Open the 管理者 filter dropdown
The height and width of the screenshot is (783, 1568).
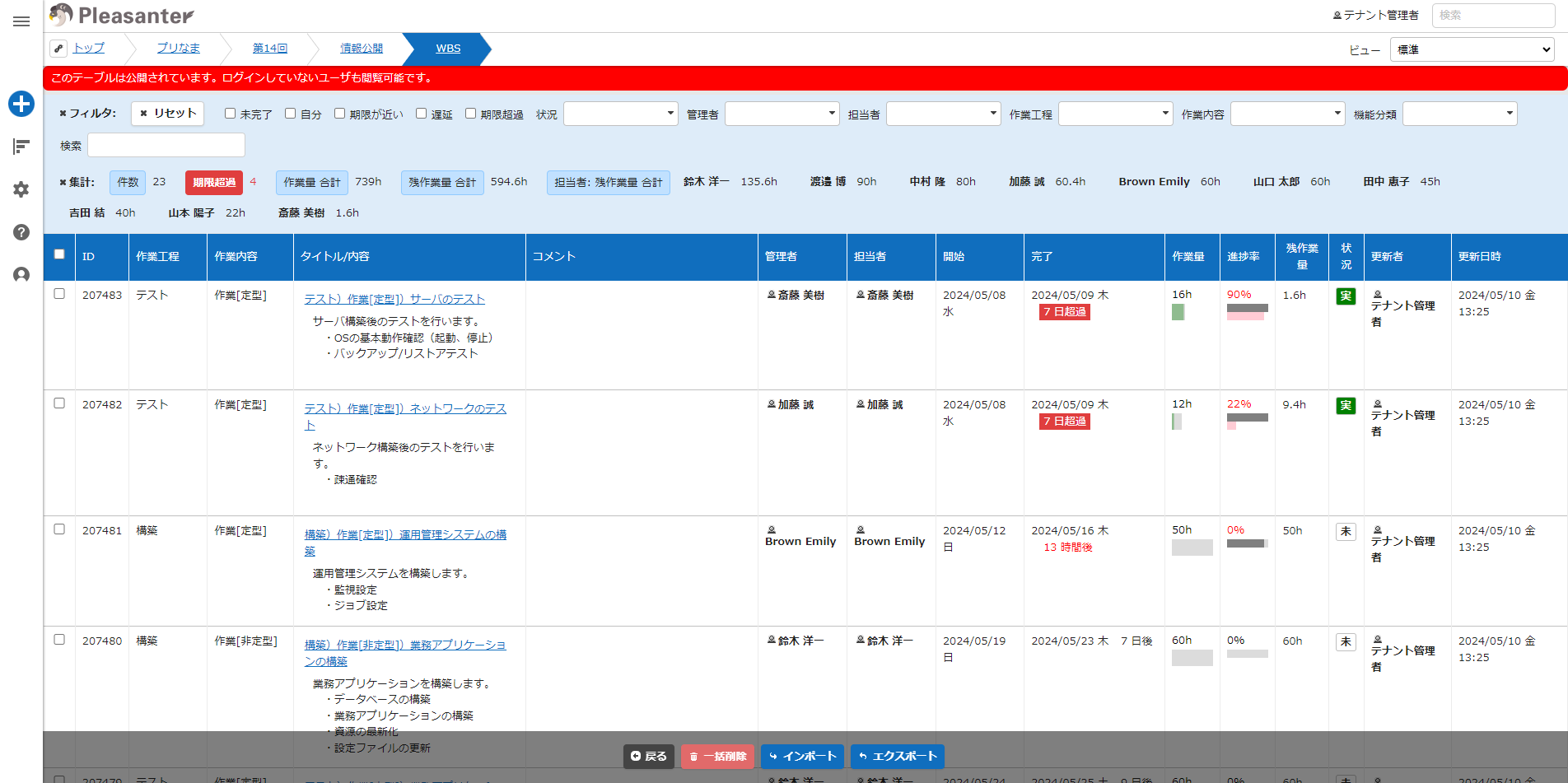[782, 114]
